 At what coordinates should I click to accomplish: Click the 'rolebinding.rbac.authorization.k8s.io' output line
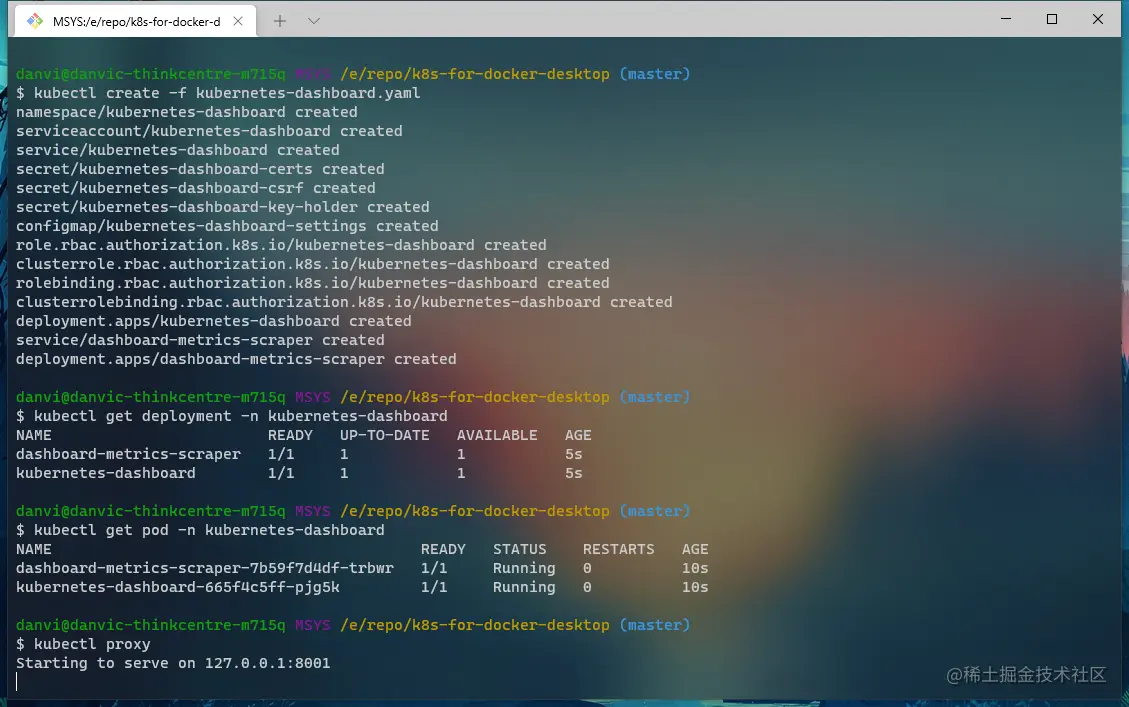[x=312, y=283]
